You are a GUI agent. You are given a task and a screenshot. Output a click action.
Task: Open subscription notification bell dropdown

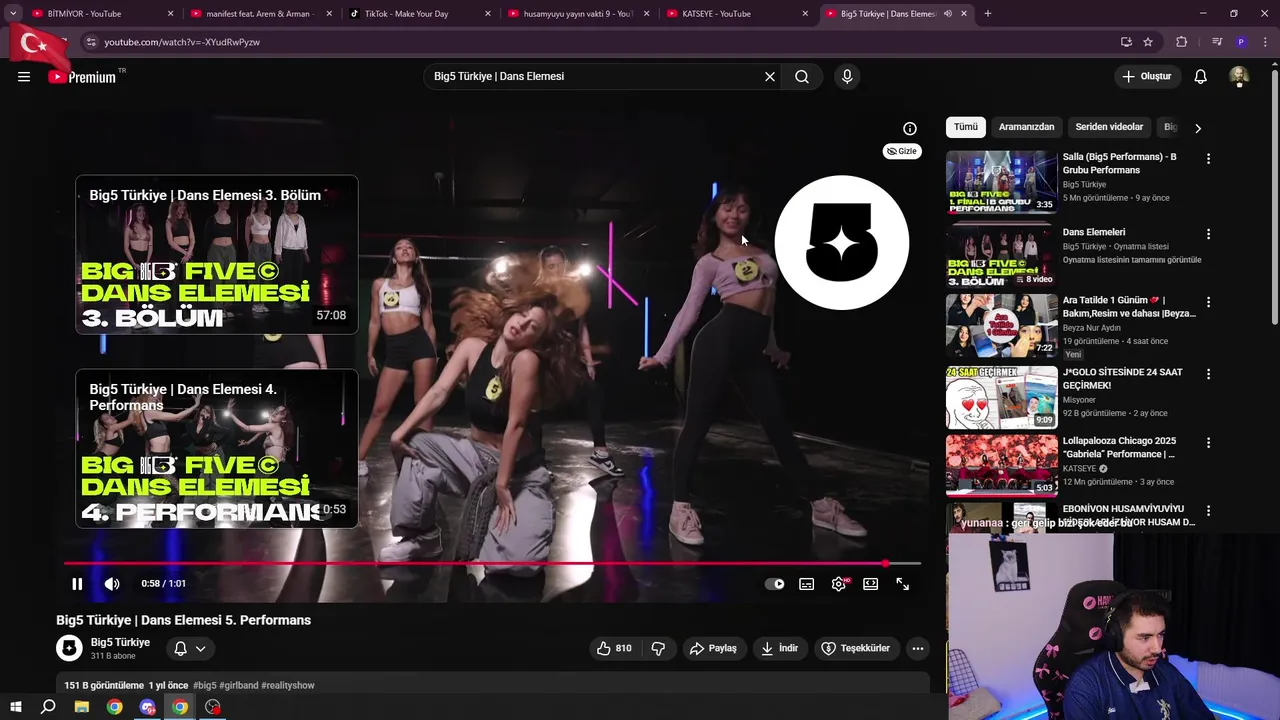190,648
